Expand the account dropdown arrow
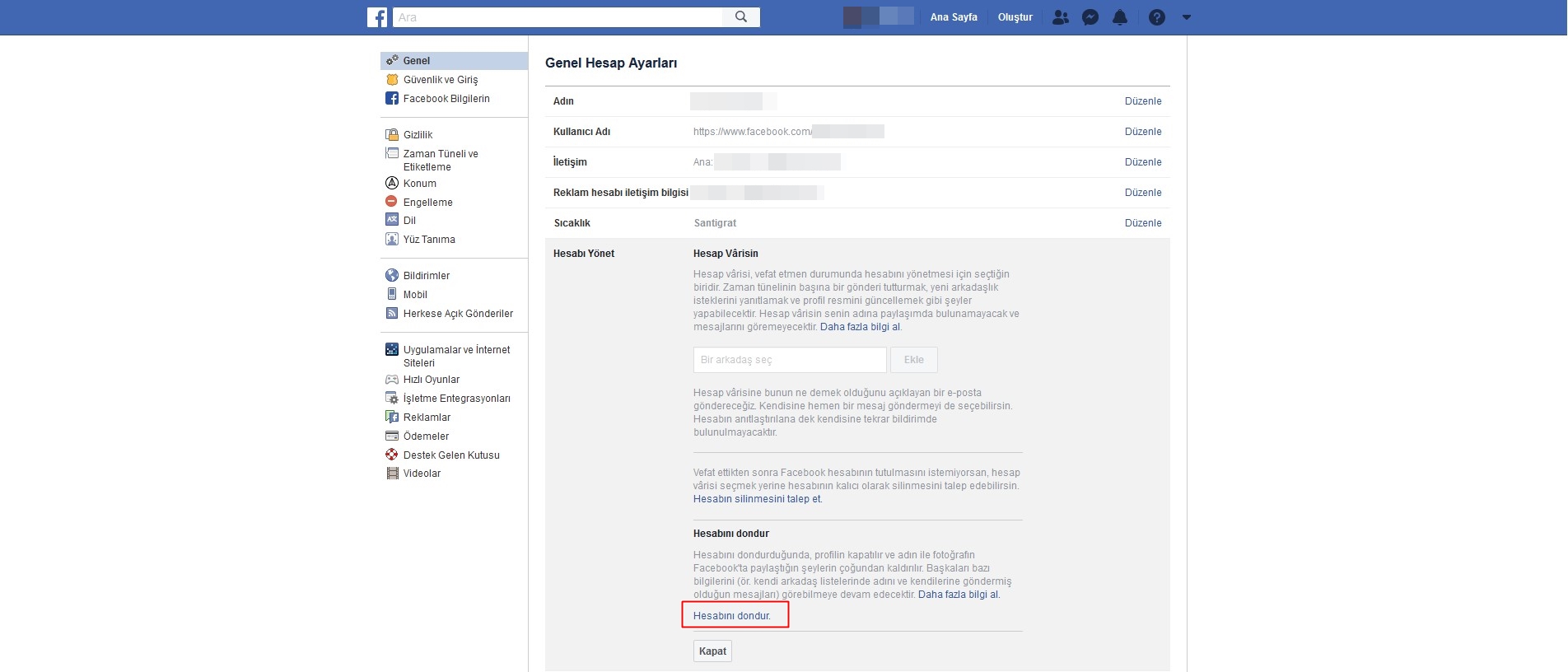Image resolution: width=1568 pixels, height=672 pixels. (x=1187, y=17)
